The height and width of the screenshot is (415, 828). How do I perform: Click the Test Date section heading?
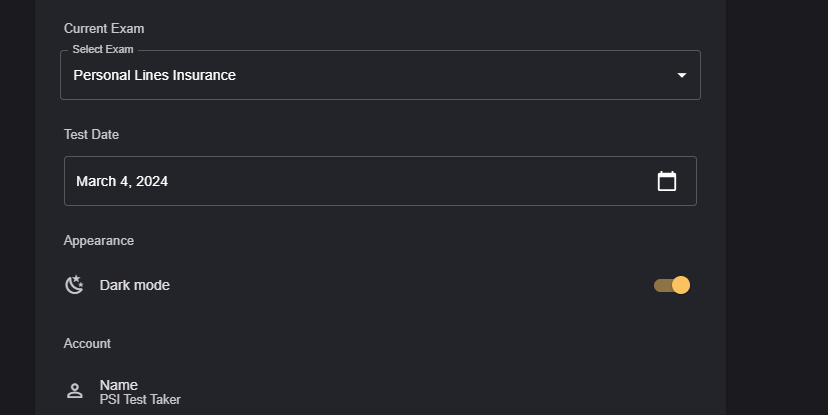click(92, 134)
